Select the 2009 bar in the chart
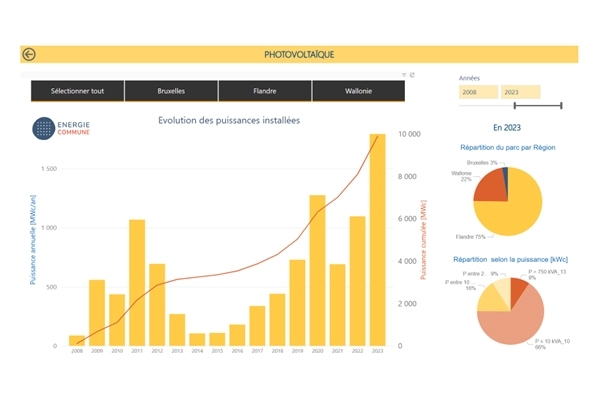 (97, 313)
